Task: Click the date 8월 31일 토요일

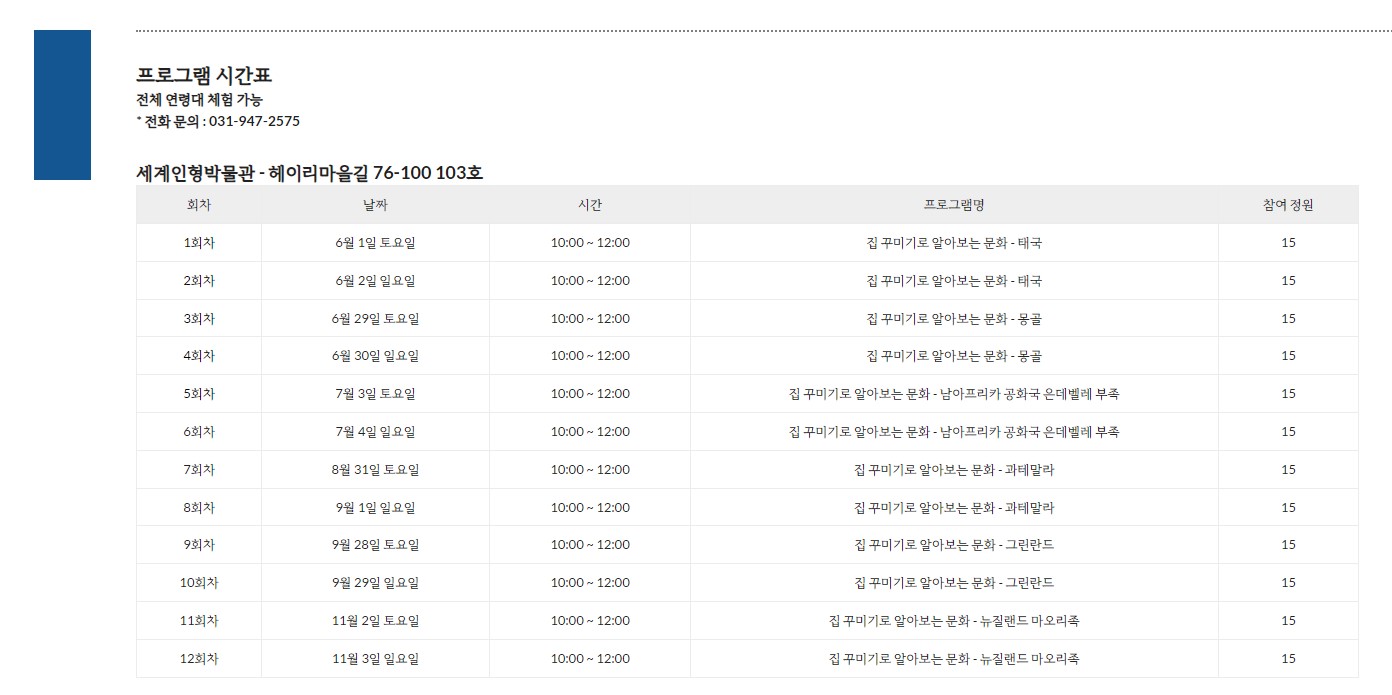Action: click(375, 470)
